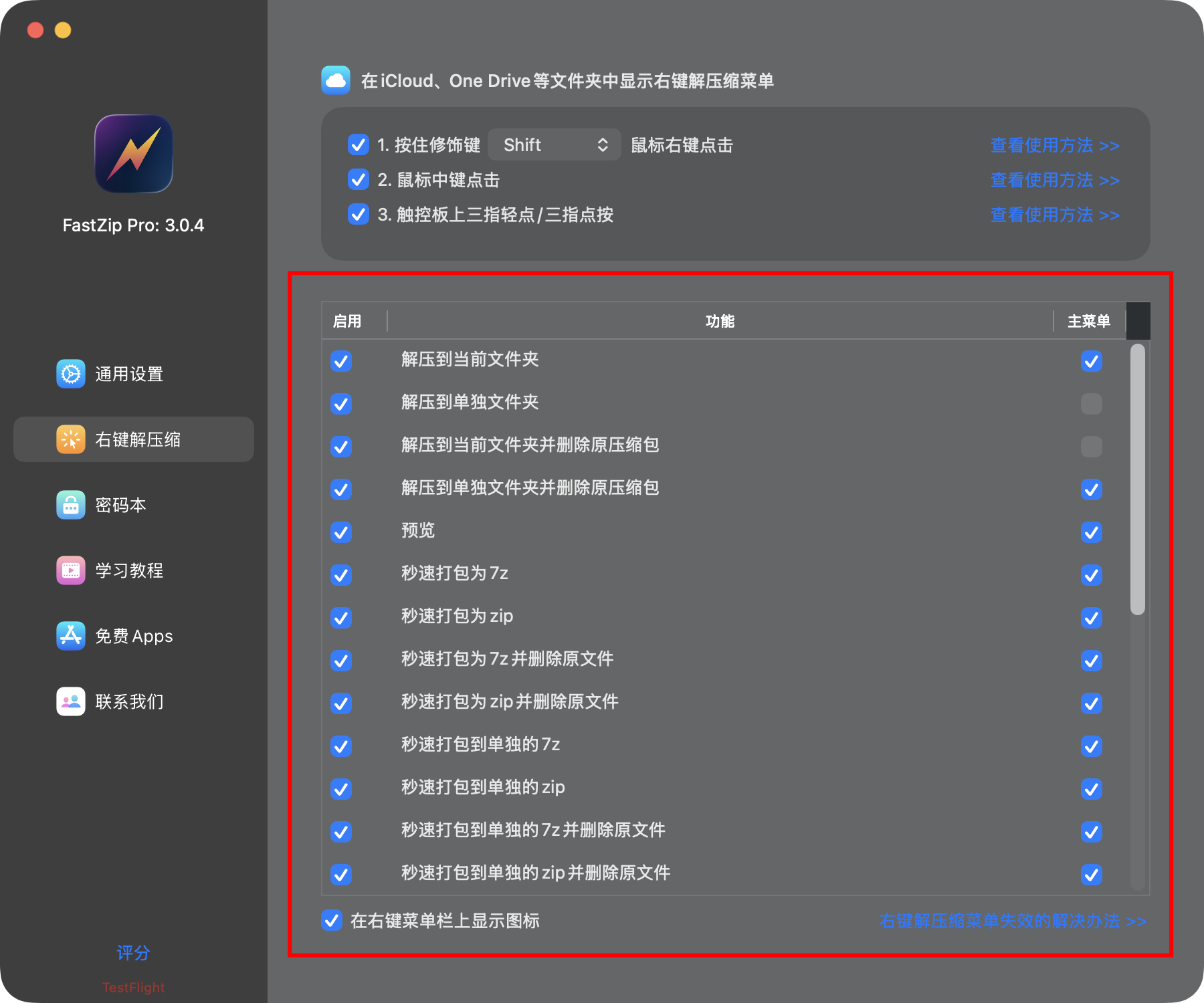Click the 主菜单 column header
The width and height of the screenshot is (1204, 1003).
(x=1088, y=322)
